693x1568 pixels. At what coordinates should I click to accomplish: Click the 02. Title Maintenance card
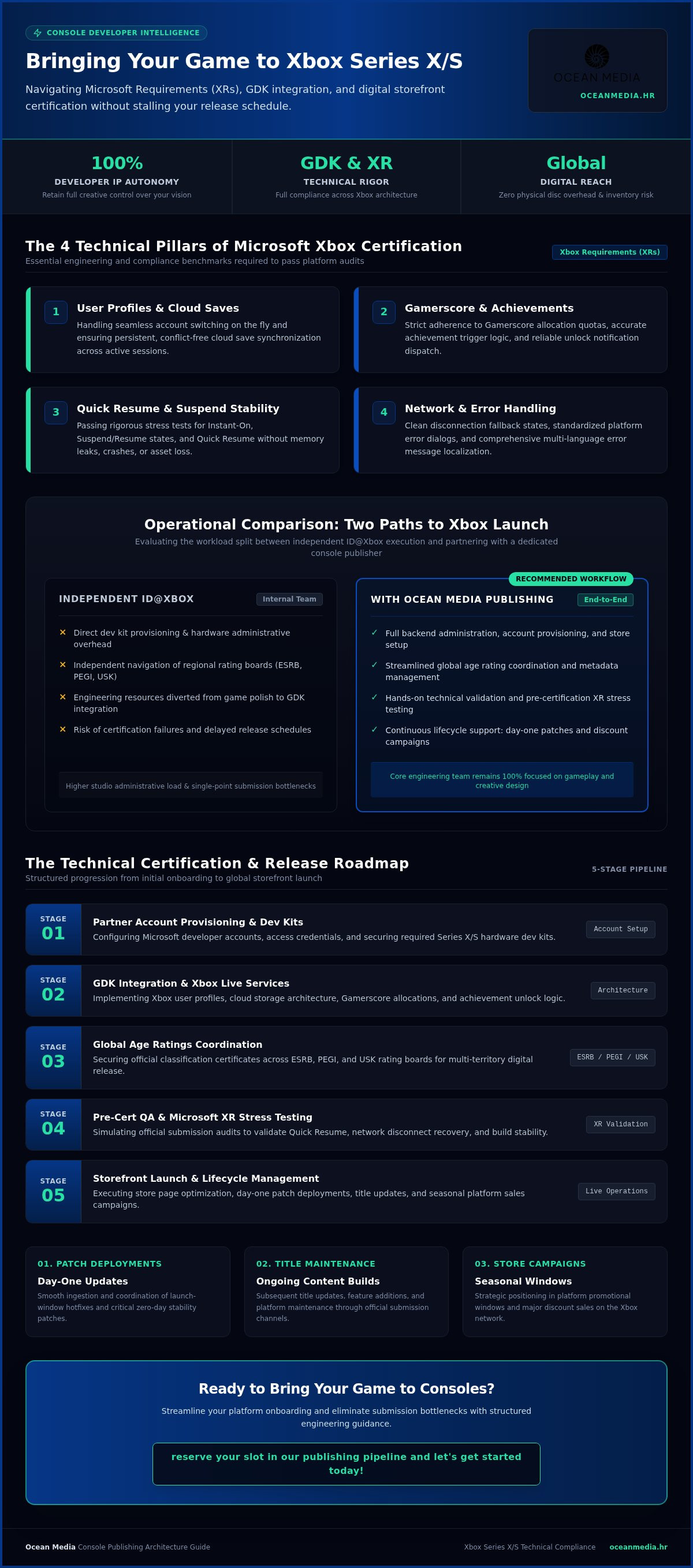pos(346,1291)
